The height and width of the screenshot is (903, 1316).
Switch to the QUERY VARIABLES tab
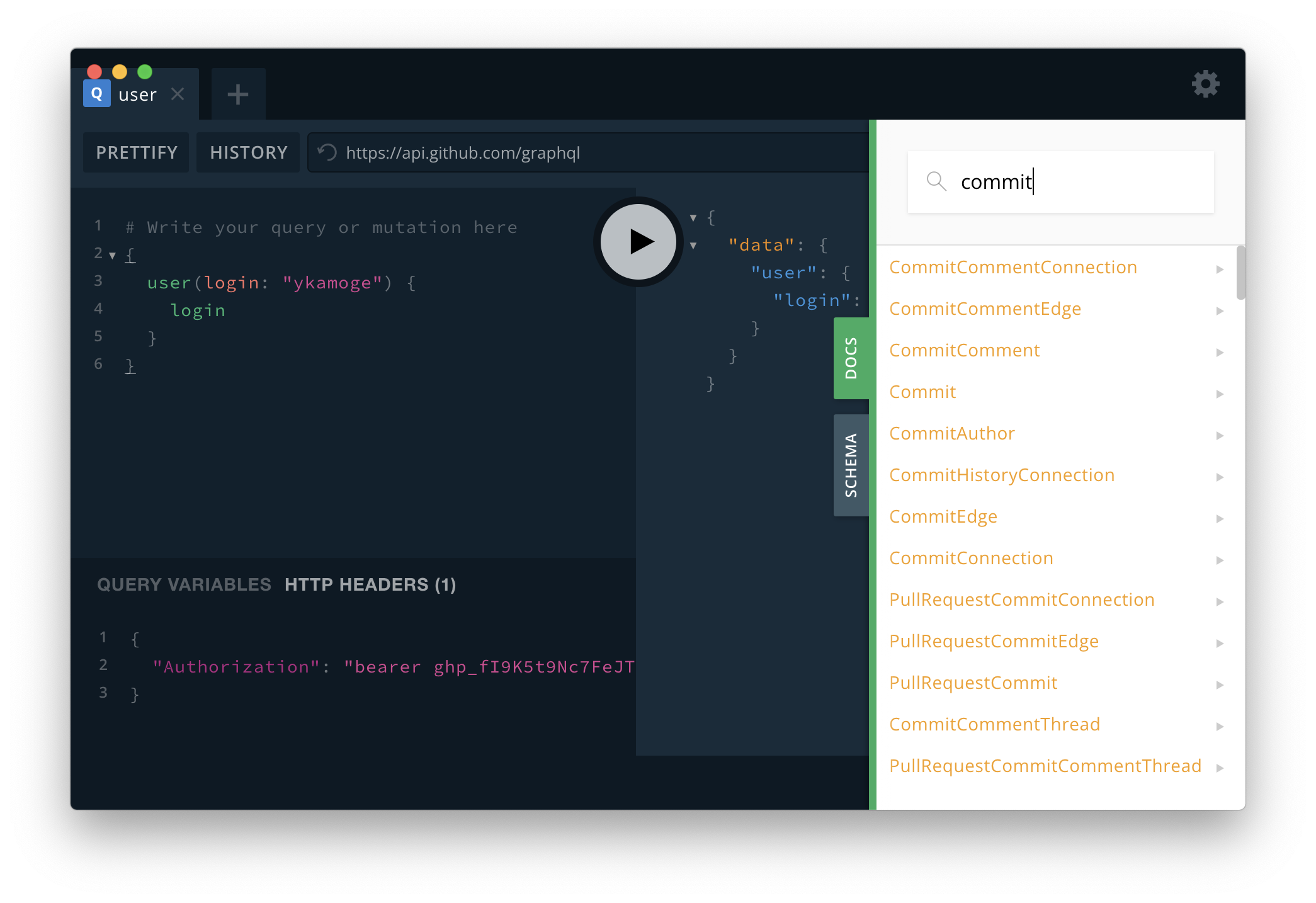click(184, 584)
